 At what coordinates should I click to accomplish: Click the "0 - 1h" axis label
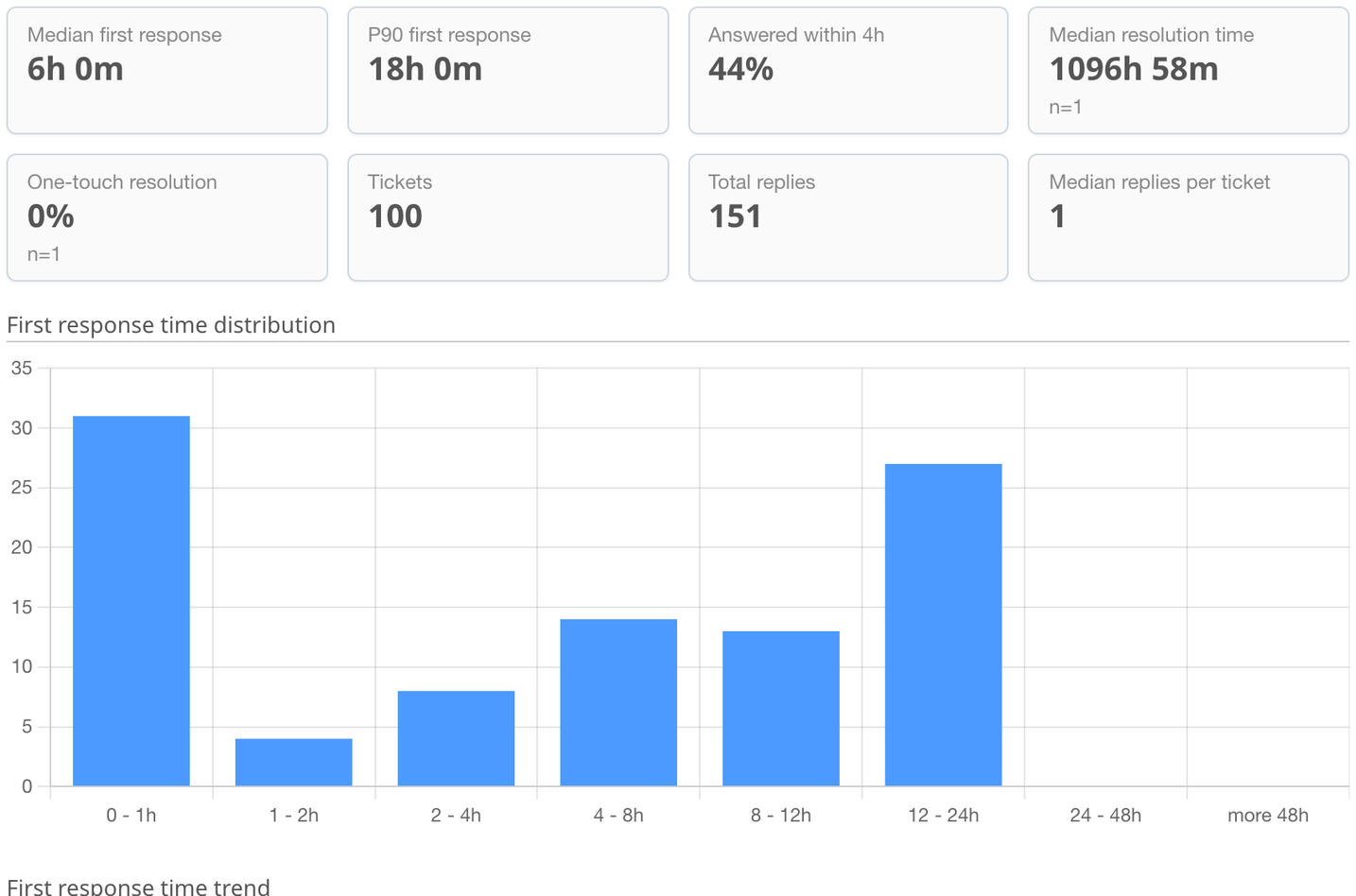pyautogui.click(x=131, y=816)
